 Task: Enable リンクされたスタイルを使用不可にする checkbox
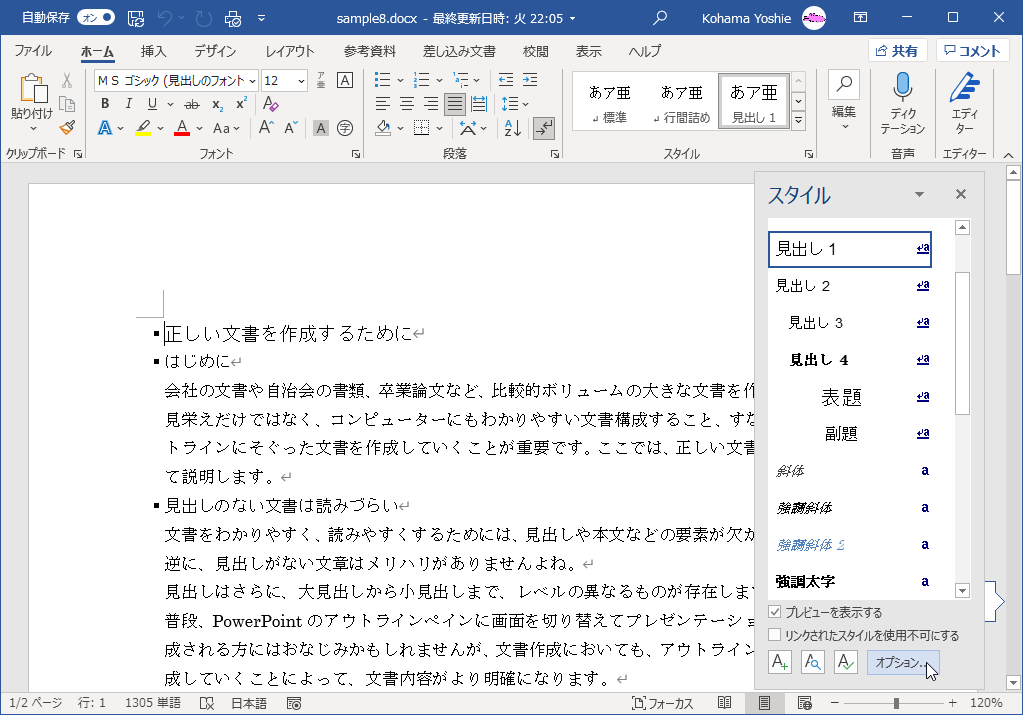coord(775,635)
